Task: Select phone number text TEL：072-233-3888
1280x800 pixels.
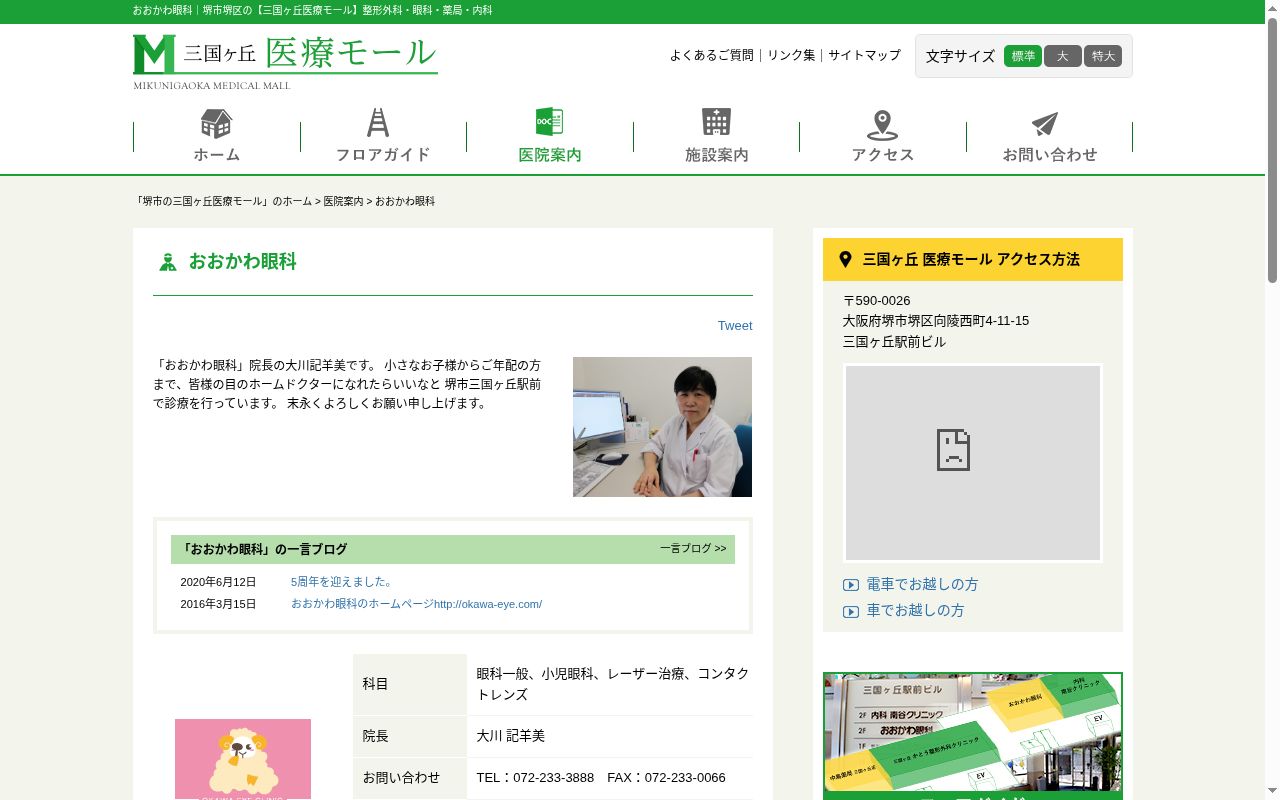Action: (535, 778)
